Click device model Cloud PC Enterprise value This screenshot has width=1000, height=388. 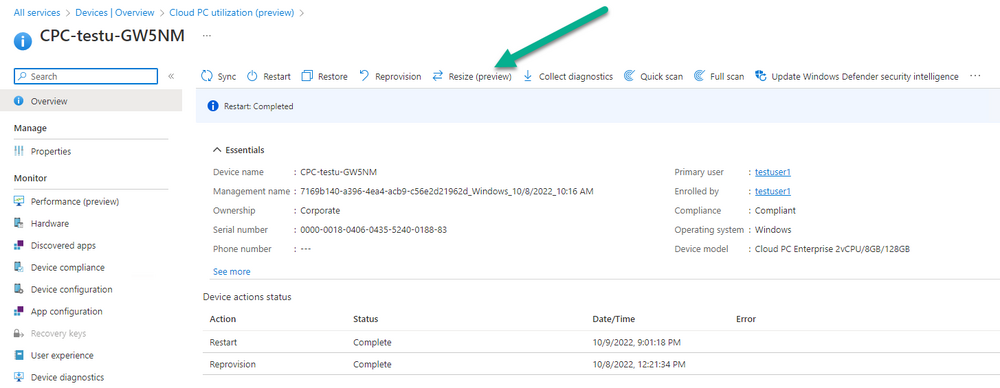pyautogui.click(x=832, y=249)
